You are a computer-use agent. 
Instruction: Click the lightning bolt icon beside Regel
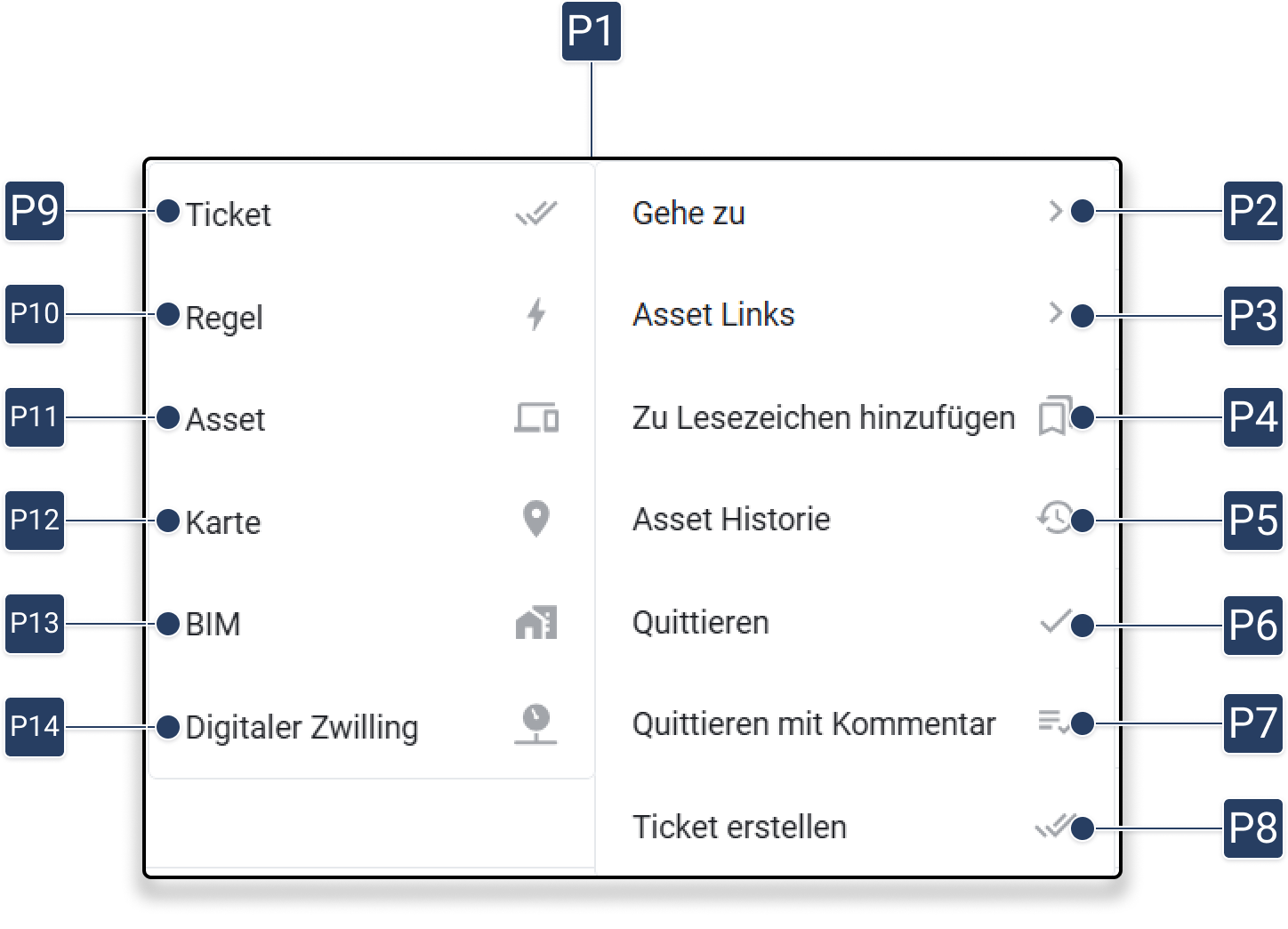click(535, 315)
